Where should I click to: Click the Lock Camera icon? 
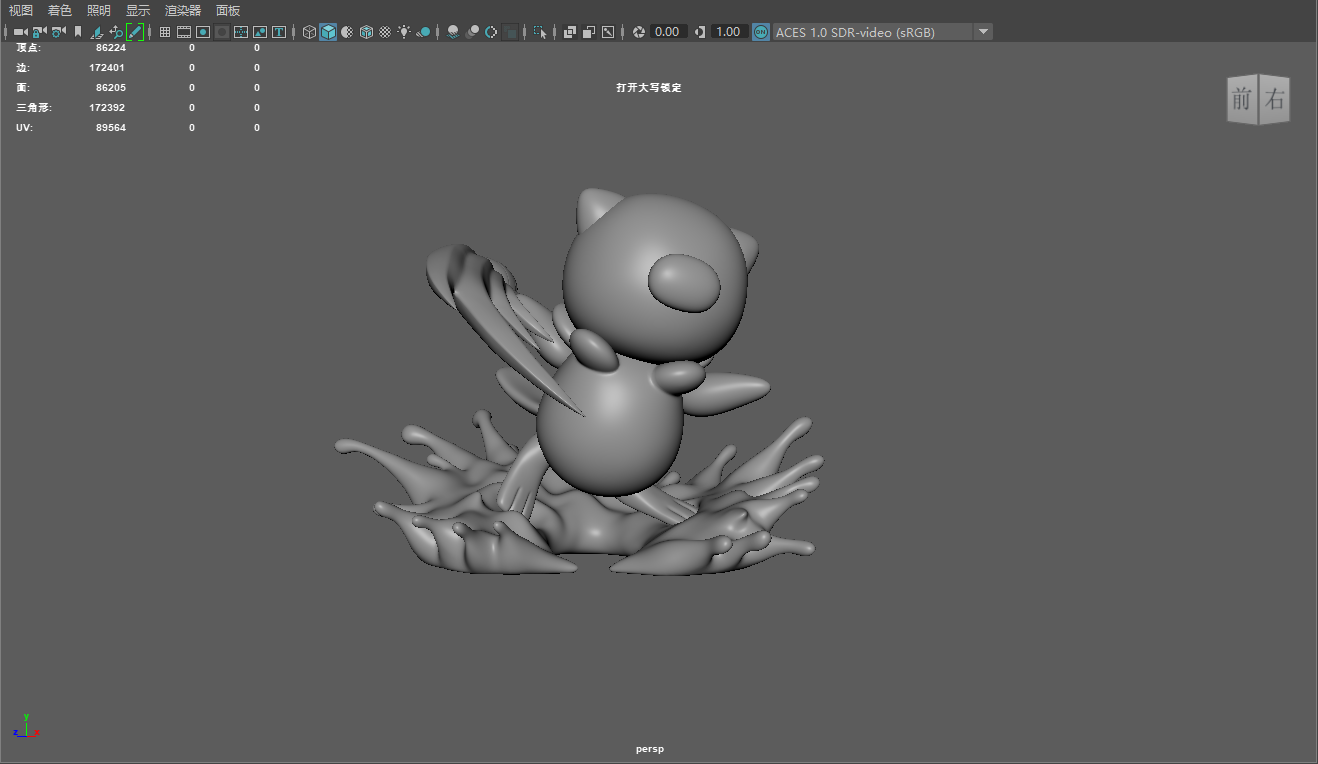coord(39,32)
